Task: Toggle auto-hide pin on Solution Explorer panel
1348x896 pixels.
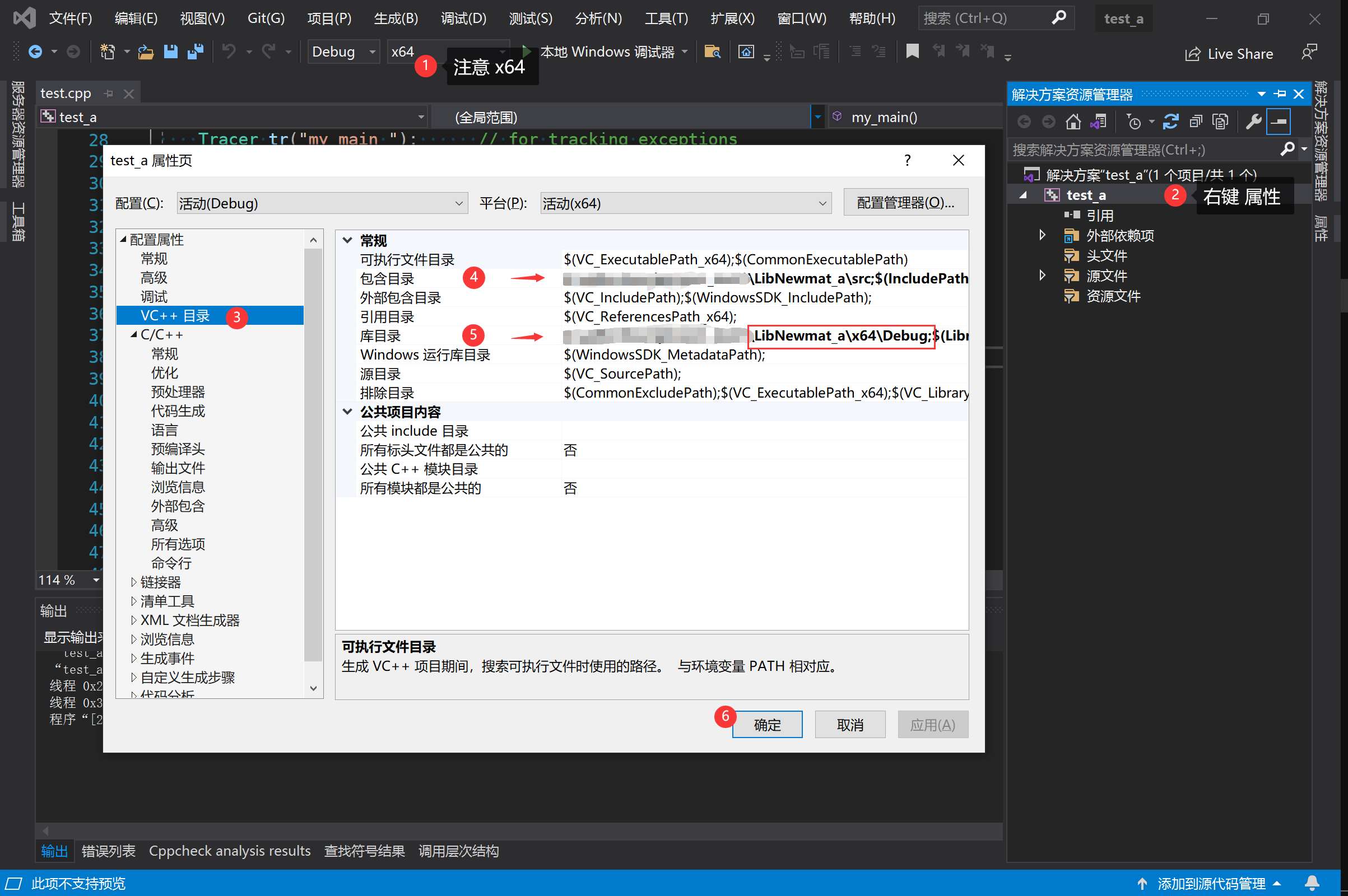Action: coord(1281,94)
